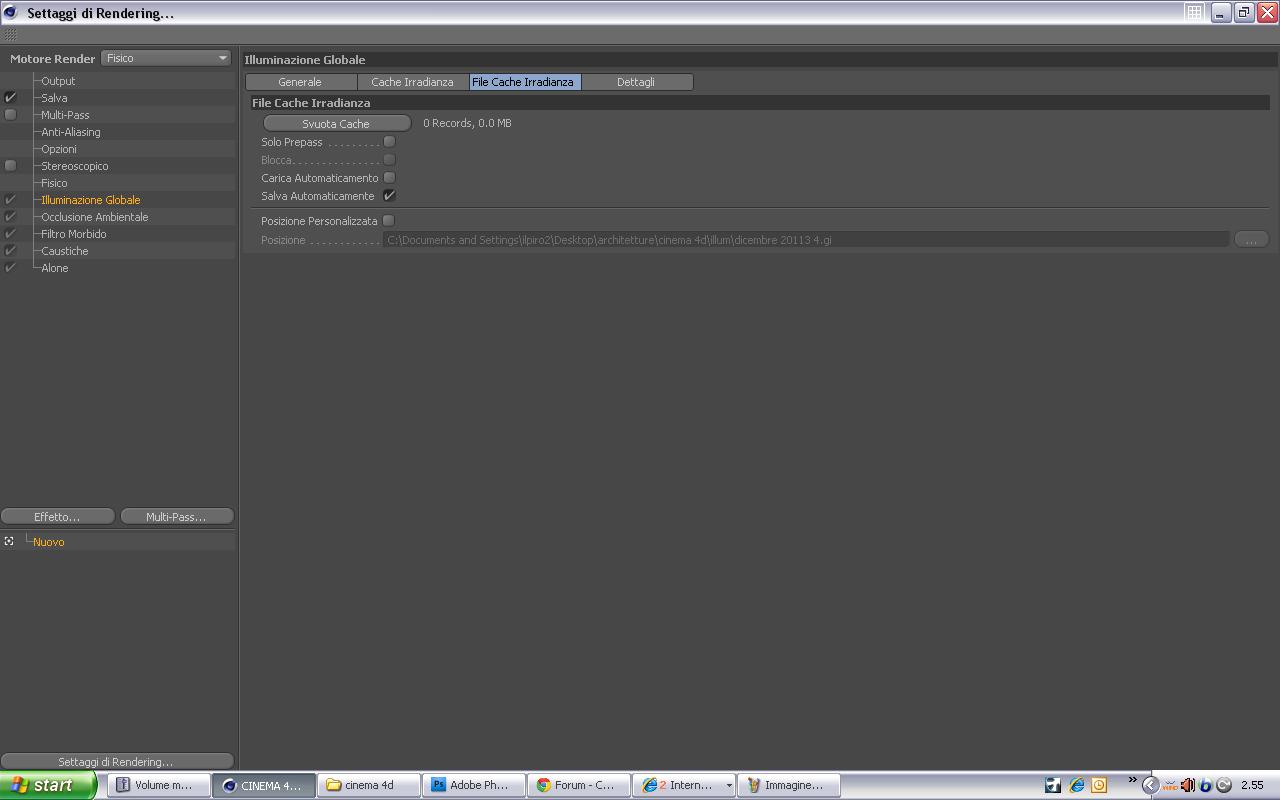1280x800 pixels.
Task: Open the cinema 4d folder taskbar button
Action: click(369, 785)
